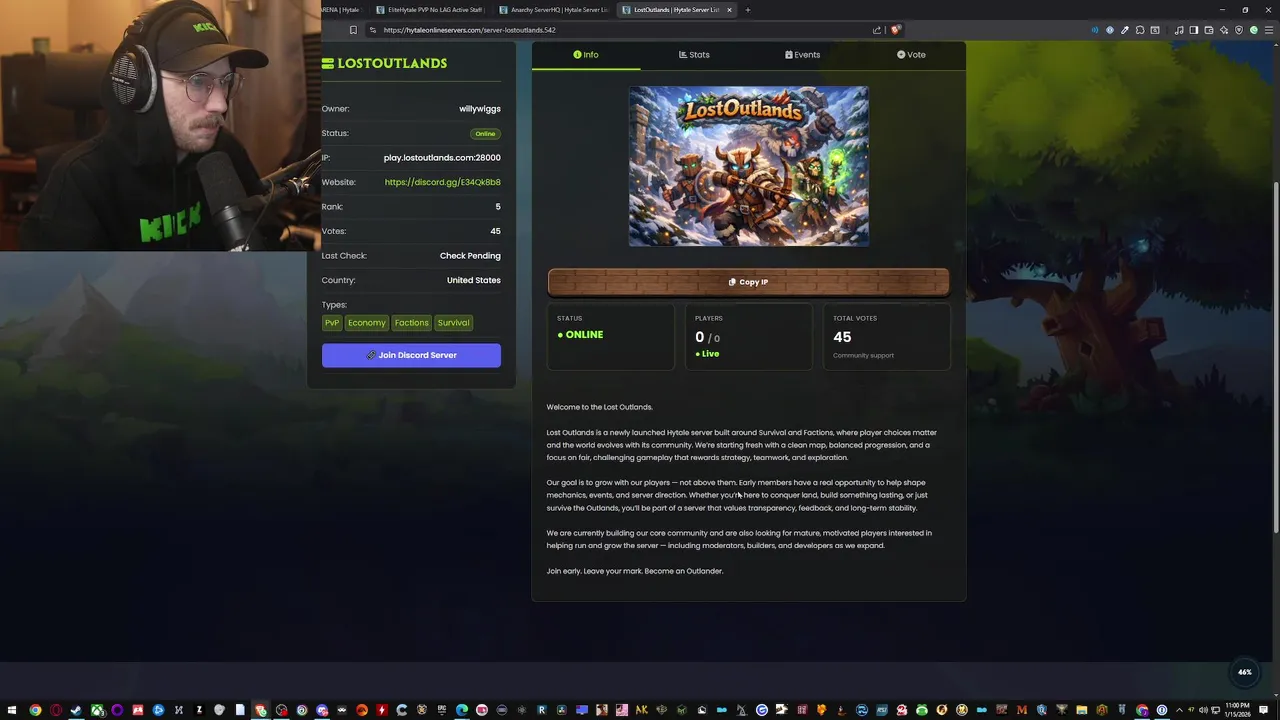Select the Factions type tag

pos(411,323)
